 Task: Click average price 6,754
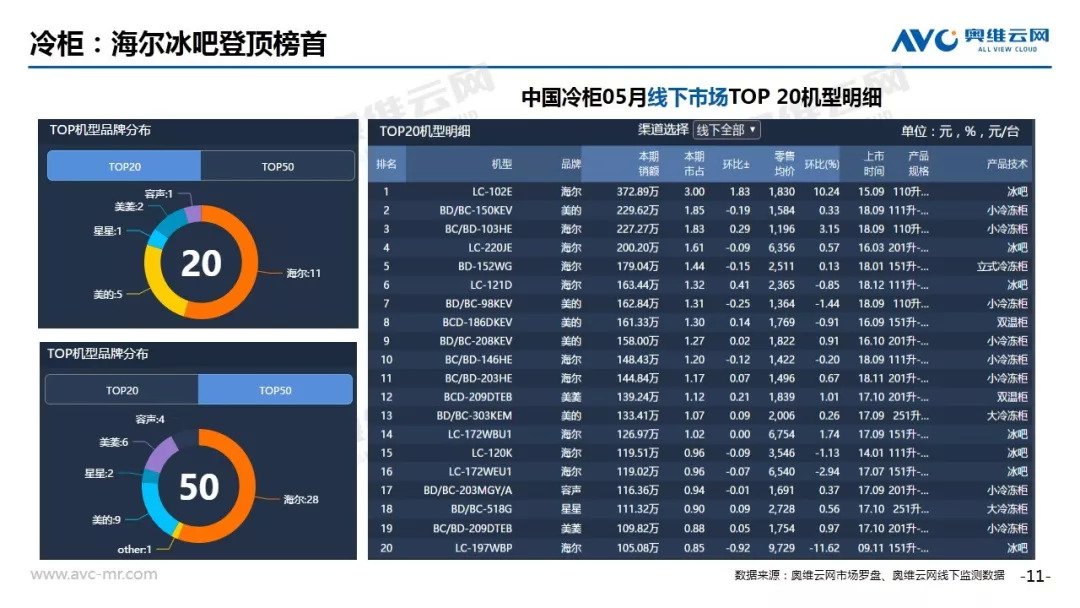tap(782, 434)
